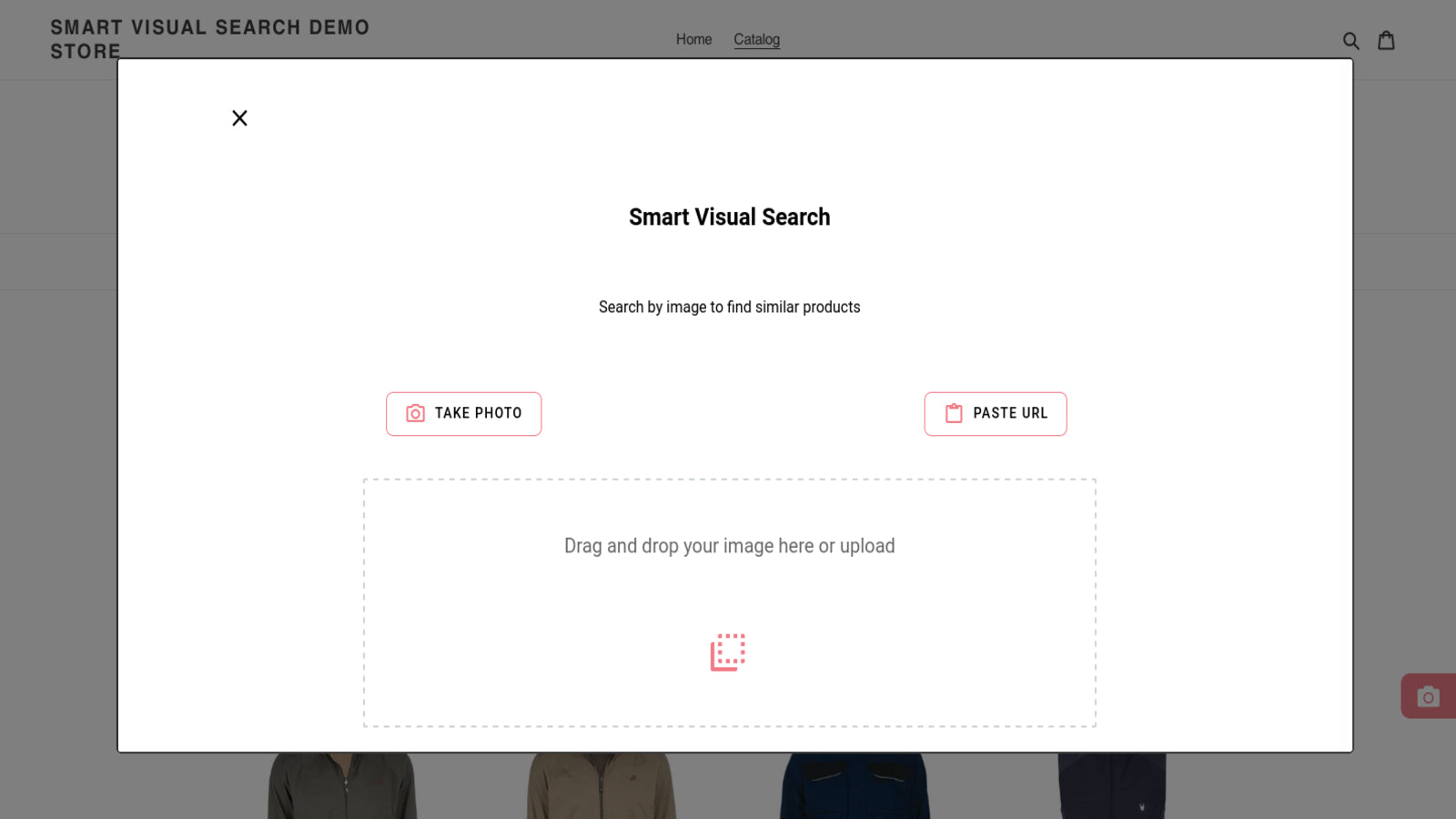1456x819 pixels.
Task: Click the Smart Visual Search heading
Action: pos(729,217)
